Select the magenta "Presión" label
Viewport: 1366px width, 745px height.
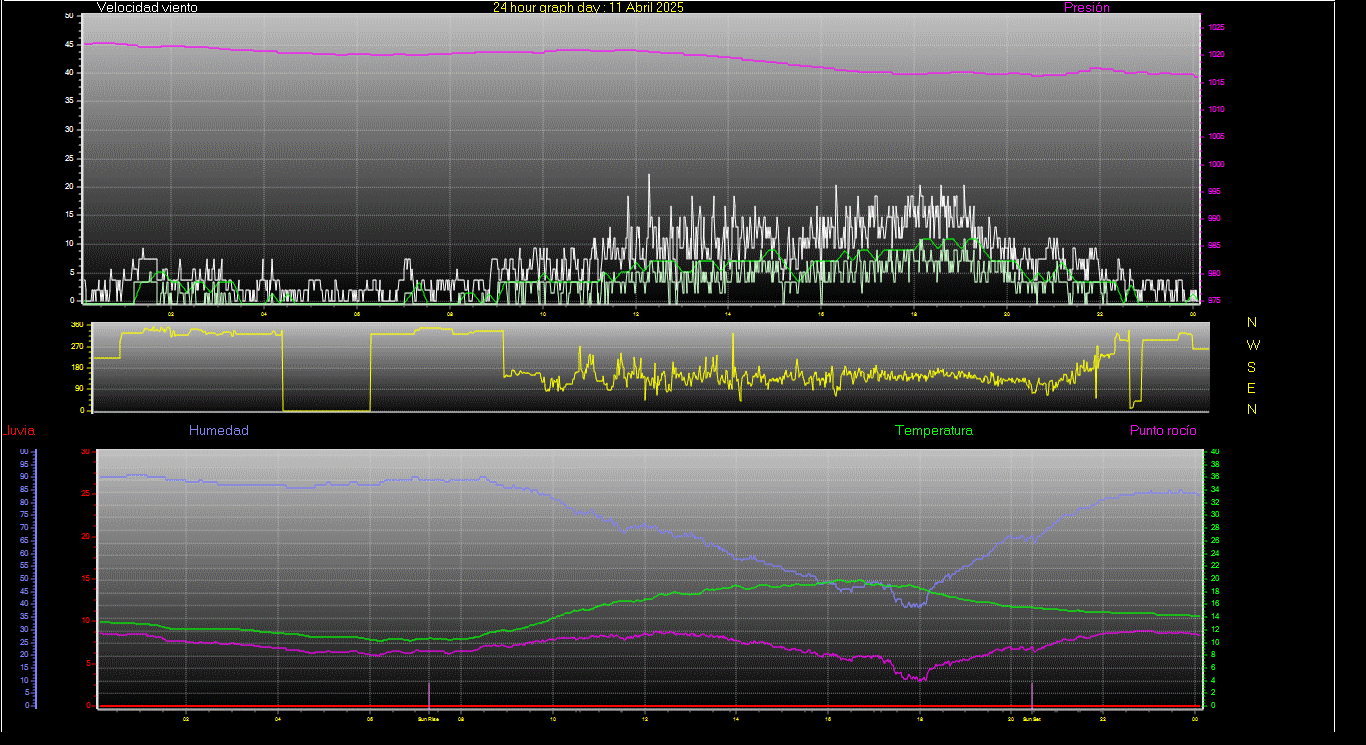(1087, 7)
